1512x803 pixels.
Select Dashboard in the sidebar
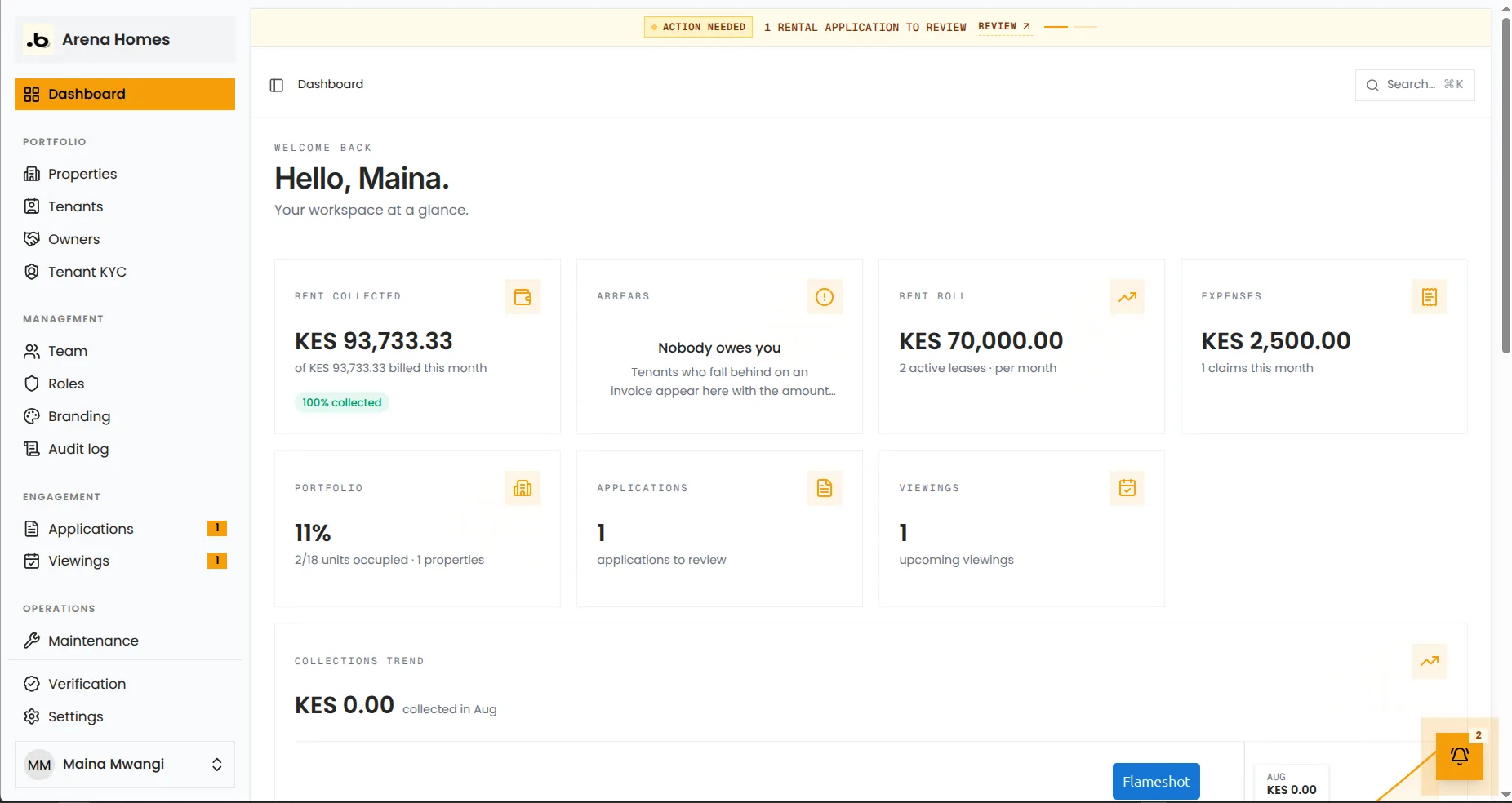point(125,94)
